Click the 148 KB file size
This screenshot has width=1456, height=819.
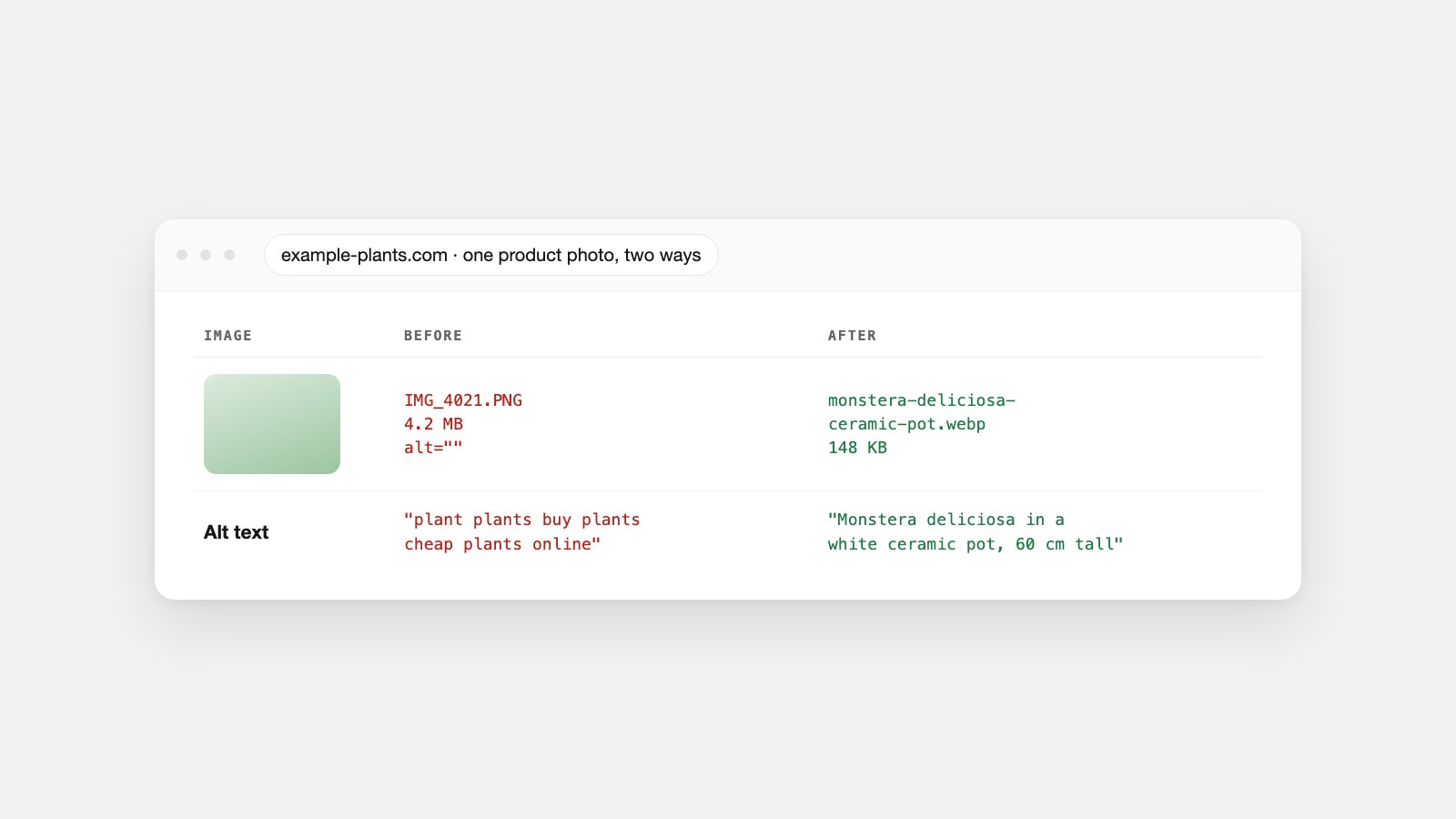pos(857,448)
